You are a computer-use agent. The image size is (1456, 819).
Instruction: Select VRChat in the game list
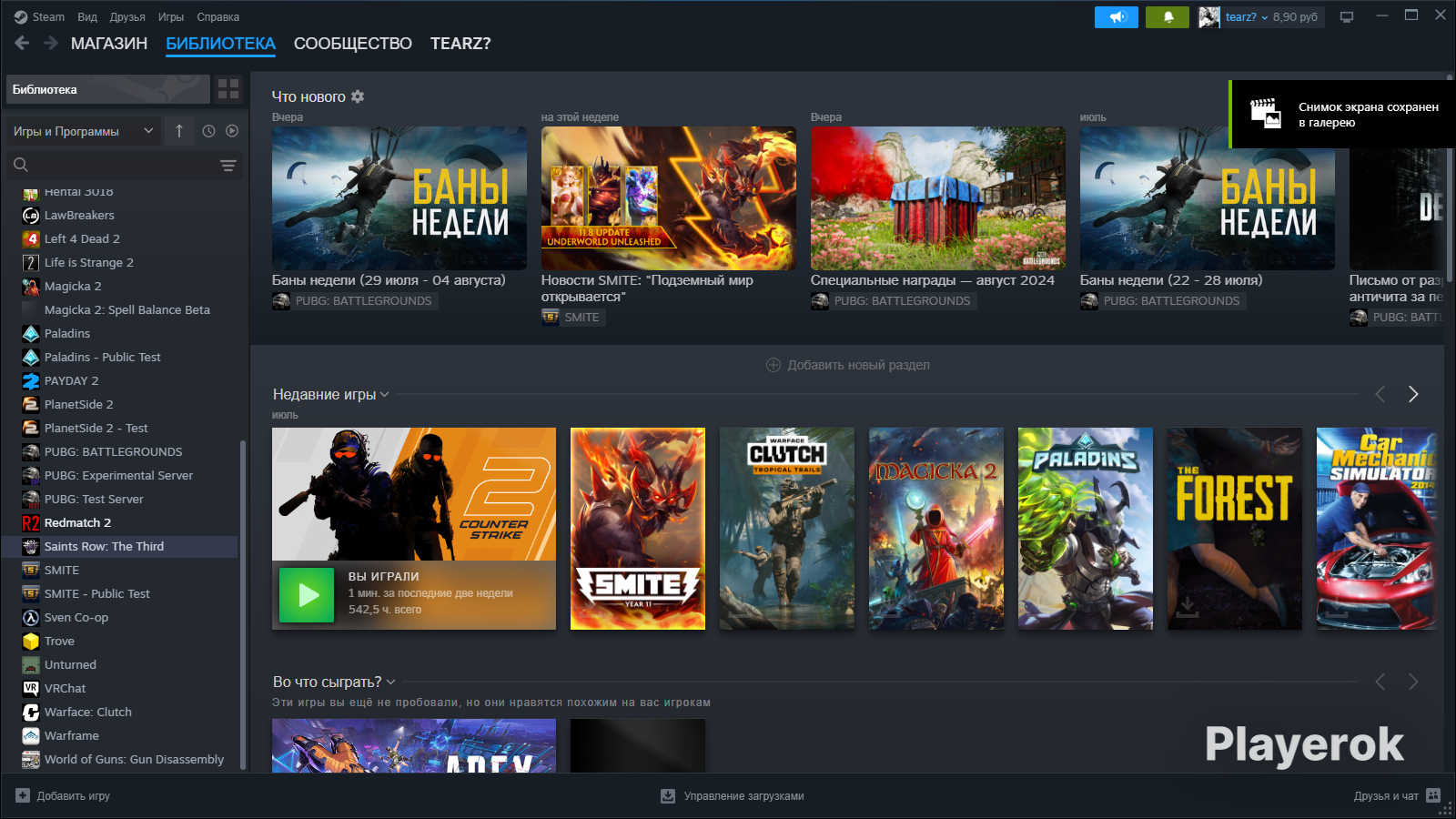click(x=120, y=689)
